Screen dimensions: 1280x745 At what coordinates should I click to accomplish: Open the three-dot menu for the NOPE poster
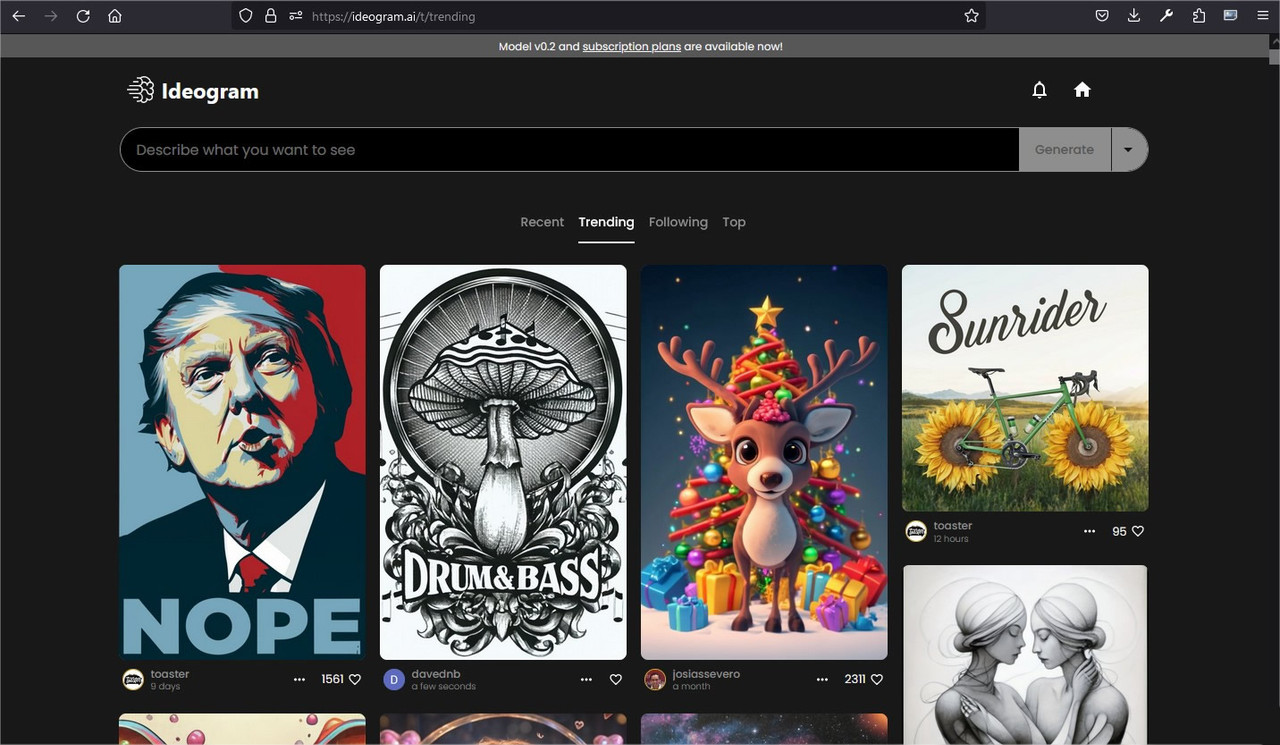(x=299, y=679)
